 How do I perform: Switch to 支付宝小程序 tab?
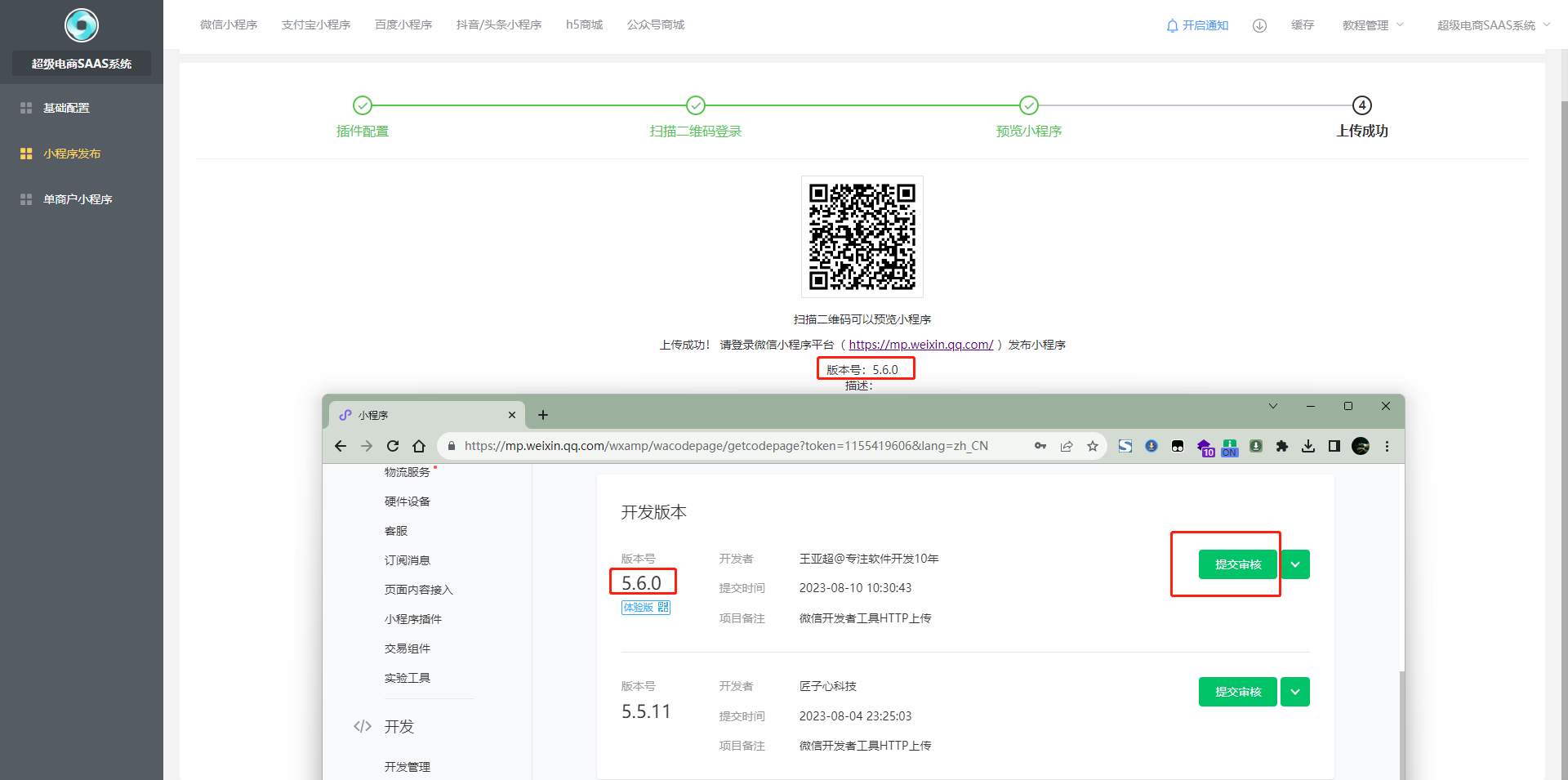point(316,25)
